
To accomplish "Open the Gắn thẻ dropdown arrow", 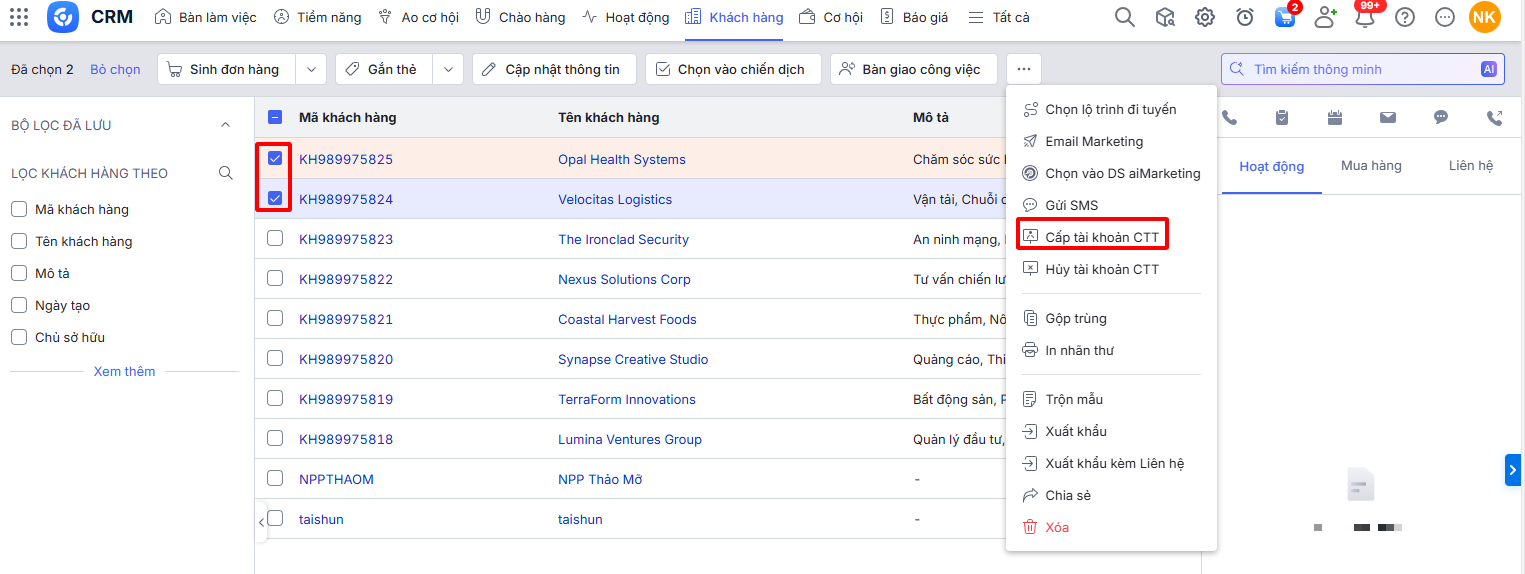I will point(448,69).
